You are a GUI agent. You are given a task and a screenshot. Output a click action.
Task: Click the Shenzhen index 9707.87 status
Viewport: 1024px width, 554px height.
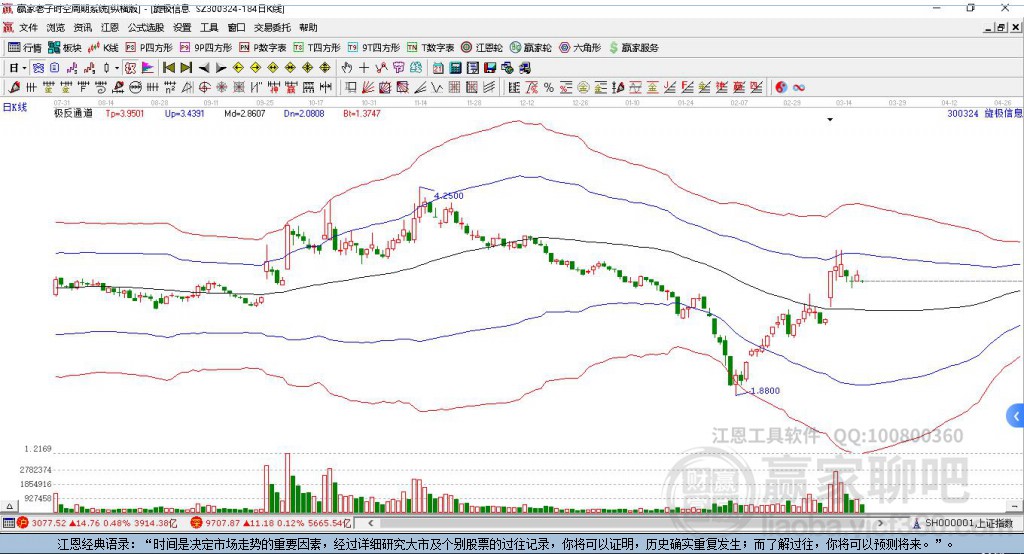[x=271, y=523]
